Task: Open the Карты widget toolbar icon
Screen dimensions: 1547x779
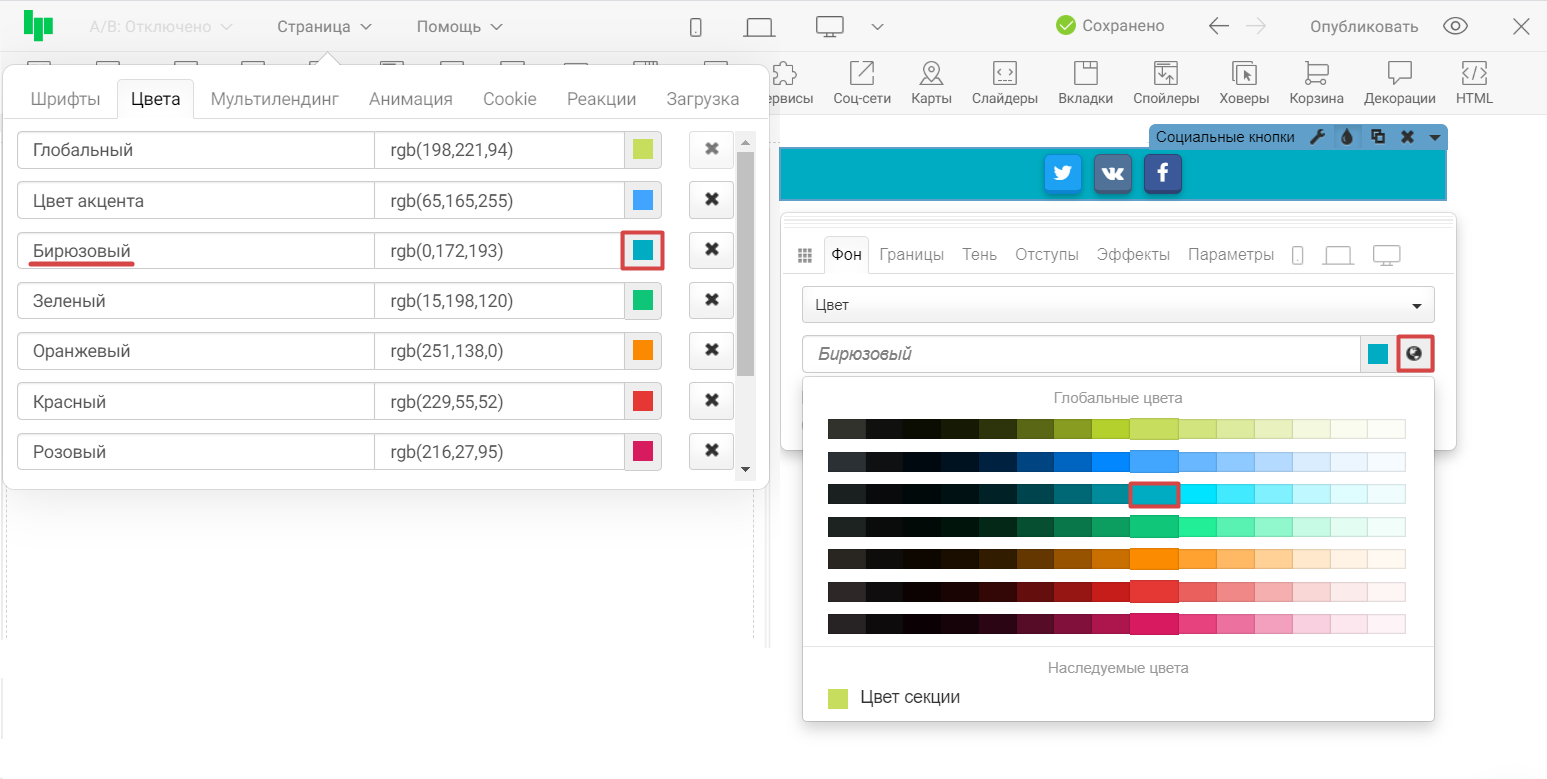Action: click(x=931, y=83)
